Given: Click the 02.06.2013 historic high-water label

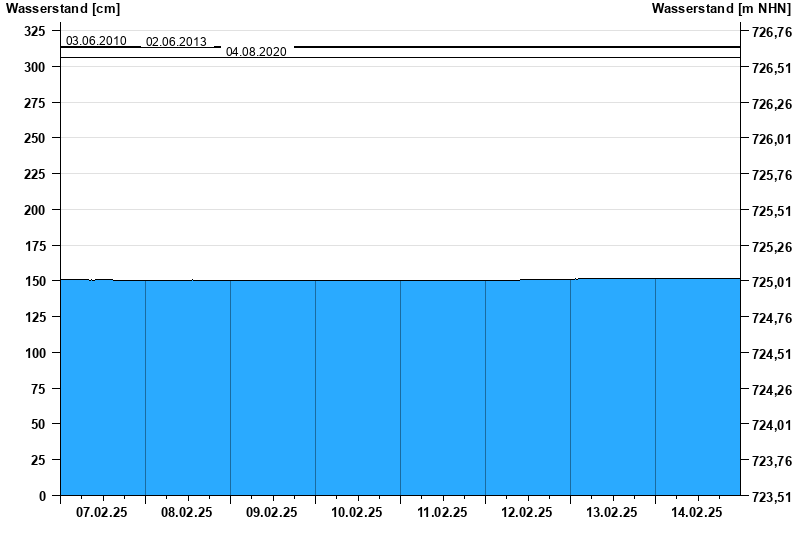Looking at the screenshot, I should 176,42.
